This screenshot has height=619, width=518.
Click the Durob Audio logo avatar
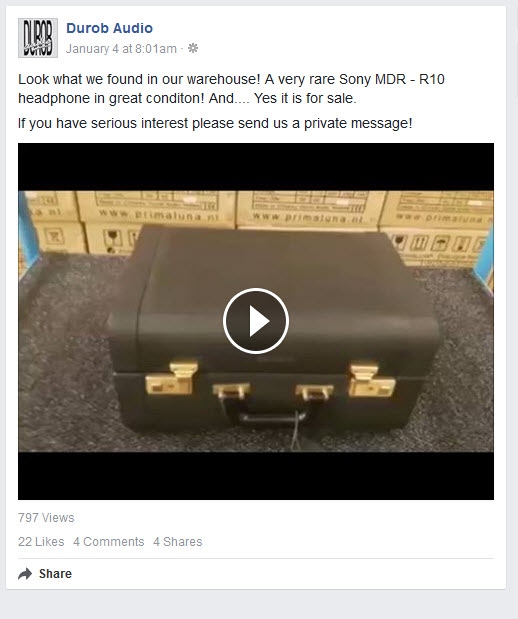point(38,38)
